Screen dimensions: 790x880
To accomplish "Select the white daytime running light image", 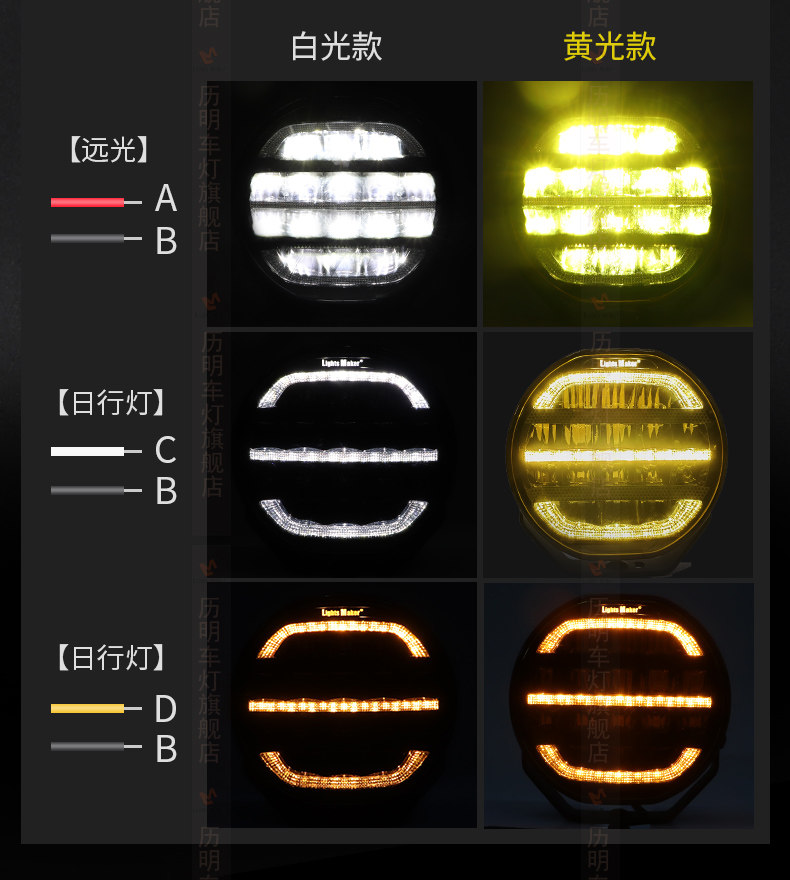I will (342, 455).
